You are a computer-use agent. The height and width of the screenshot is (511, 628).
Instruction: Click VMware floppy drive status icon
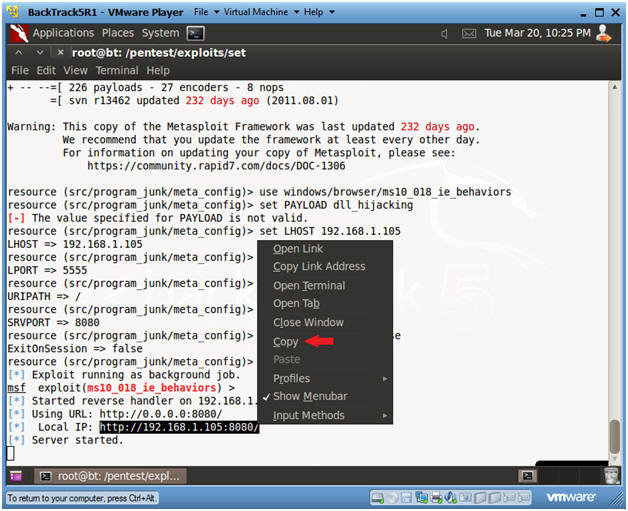click(x=406, y=498)
